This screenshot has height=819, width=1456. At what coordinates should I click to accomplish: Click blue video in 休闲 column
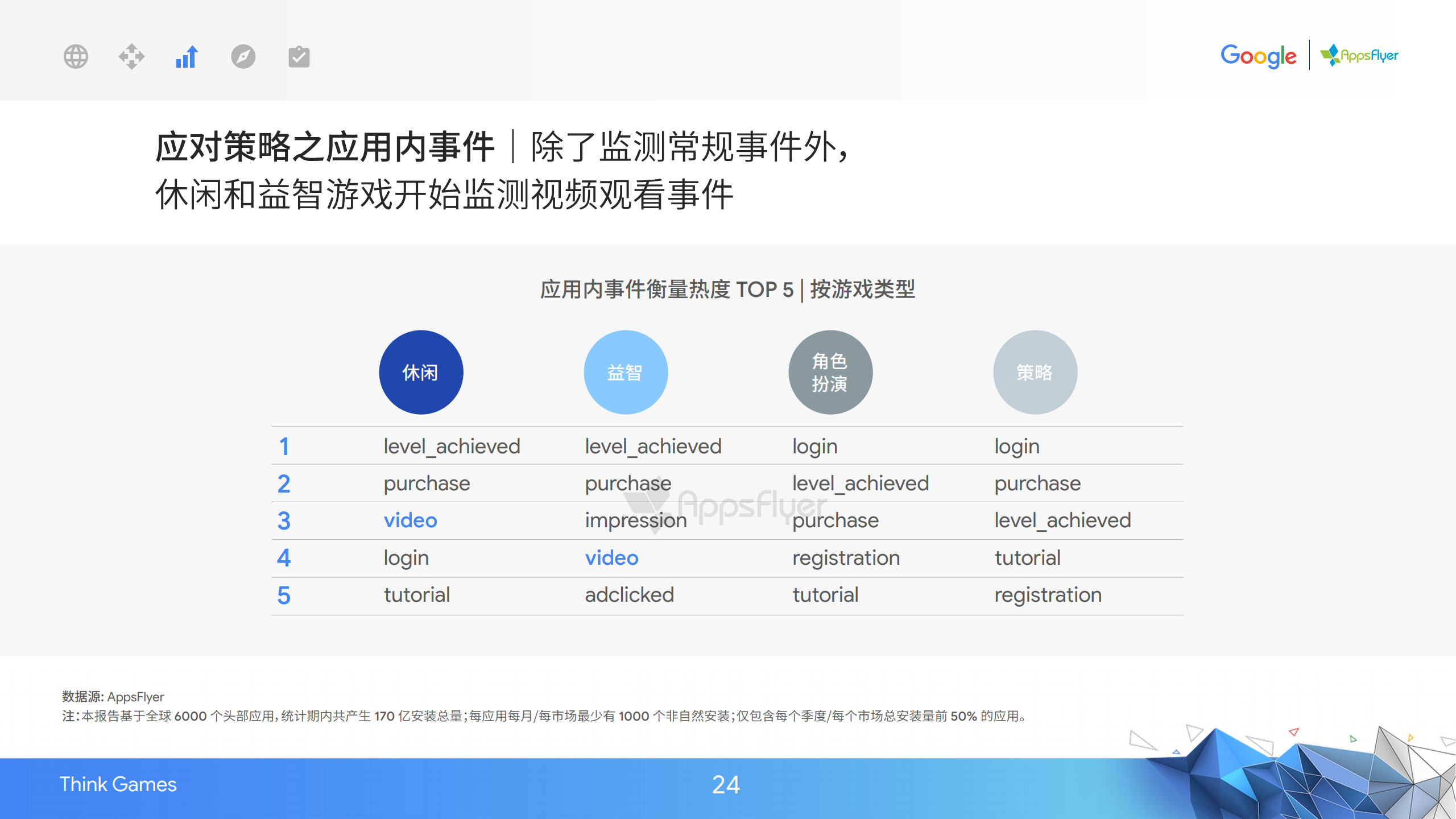[410, 520]
